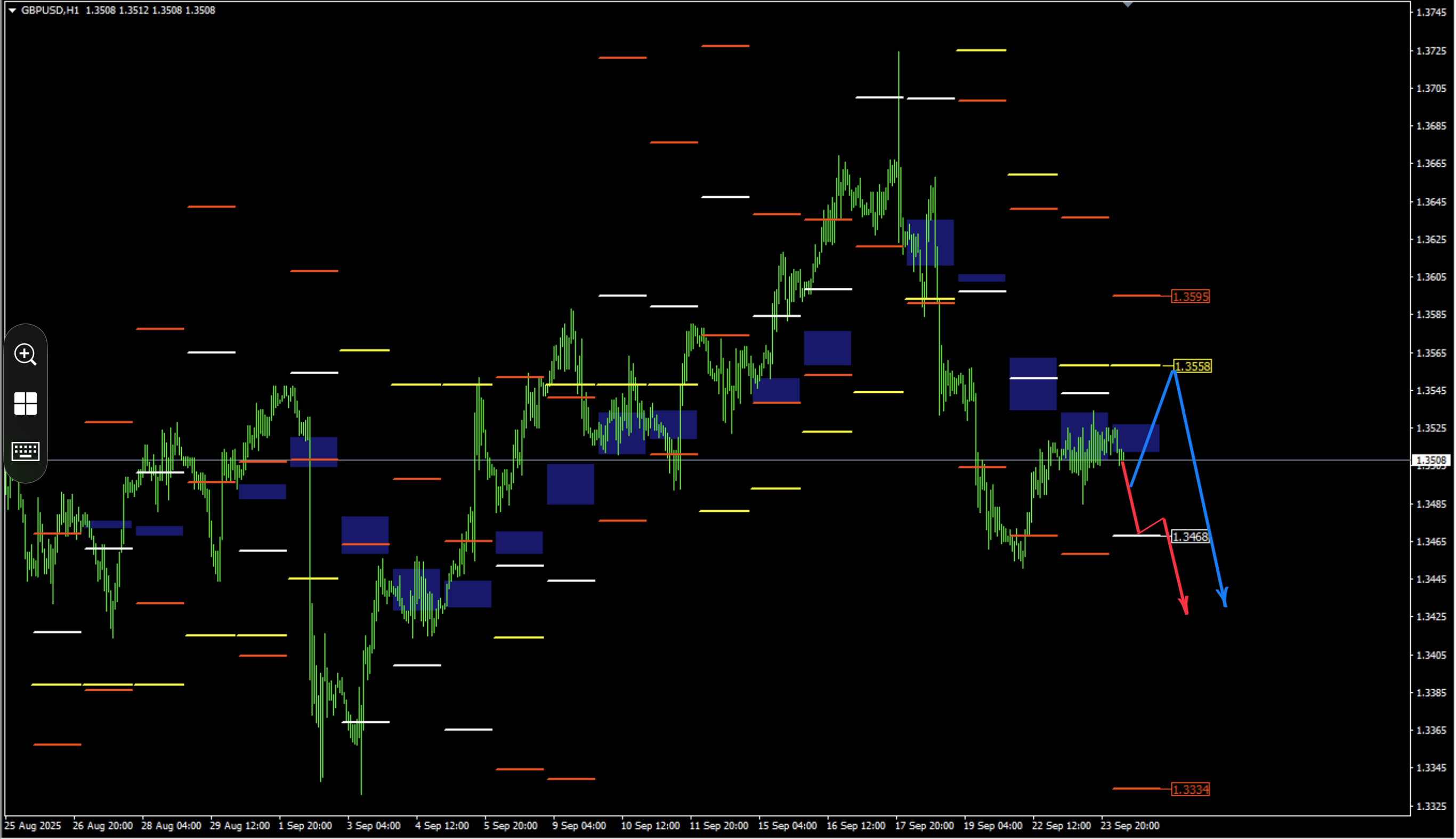
Task: Click the GBPUSD,H1 symbol title text
Action: click(50, 10)
